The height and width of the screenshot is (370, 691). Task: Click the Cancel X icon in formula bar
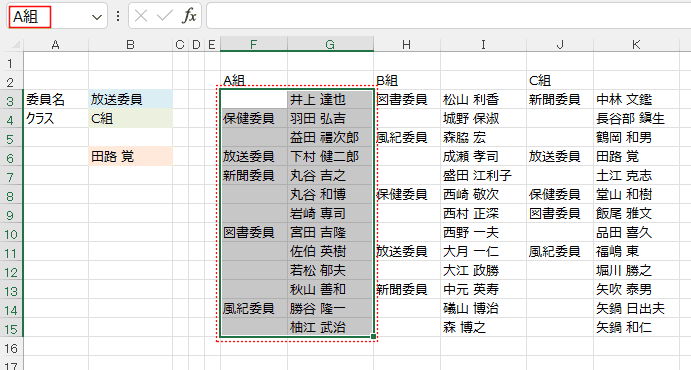[141, 16]
